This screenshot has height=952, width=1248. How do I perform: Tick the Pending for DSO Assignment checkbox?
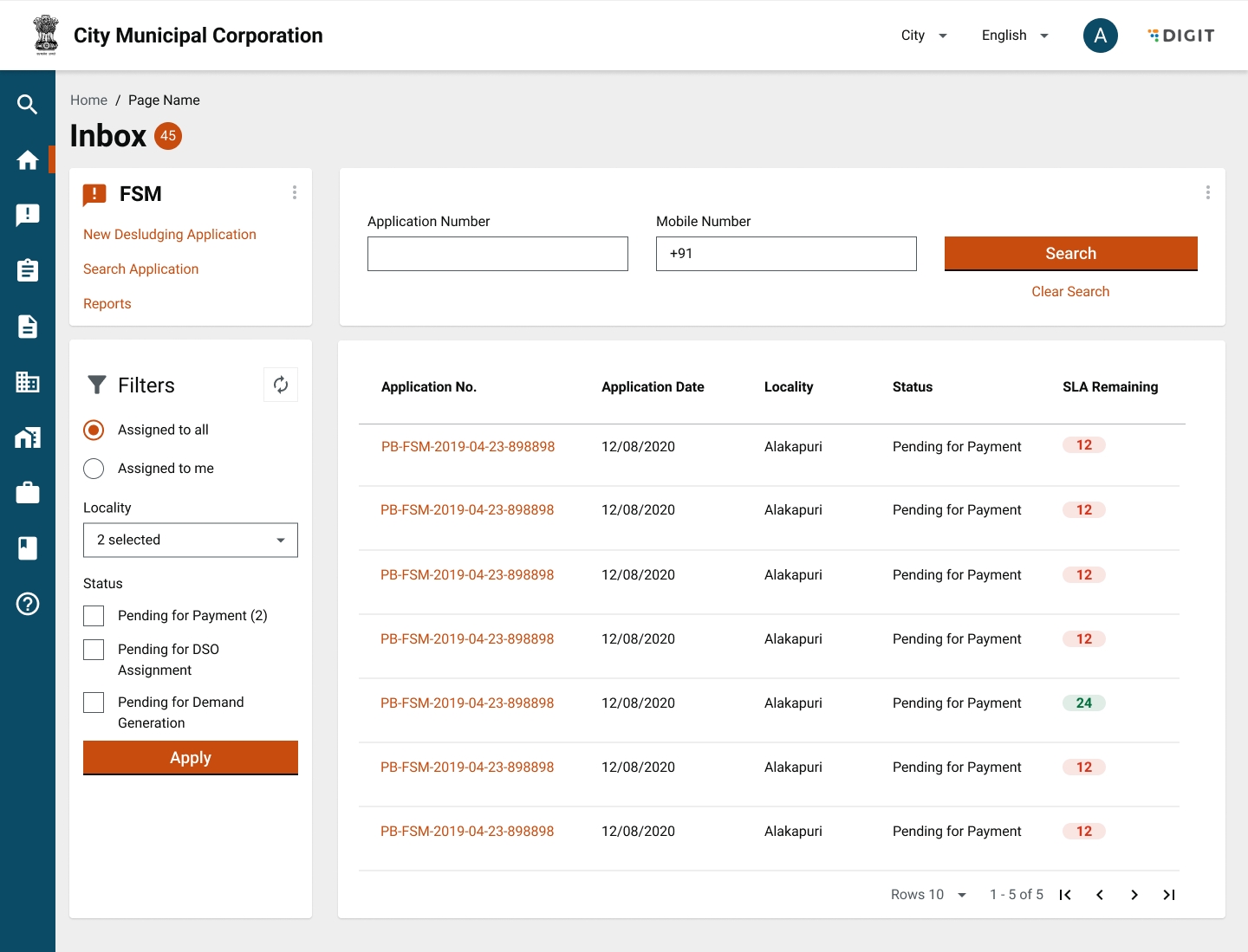[94, 650]
